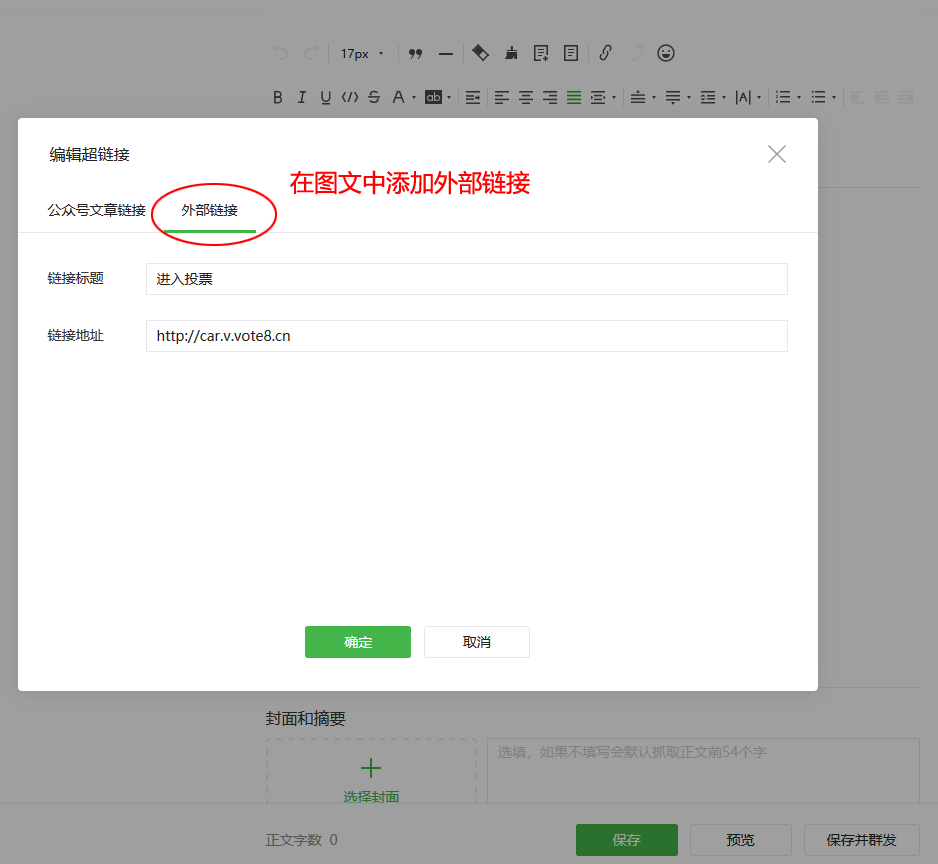The image size is (938, 864).
Task: Toggle underline formatting
Action: [325, 97]
